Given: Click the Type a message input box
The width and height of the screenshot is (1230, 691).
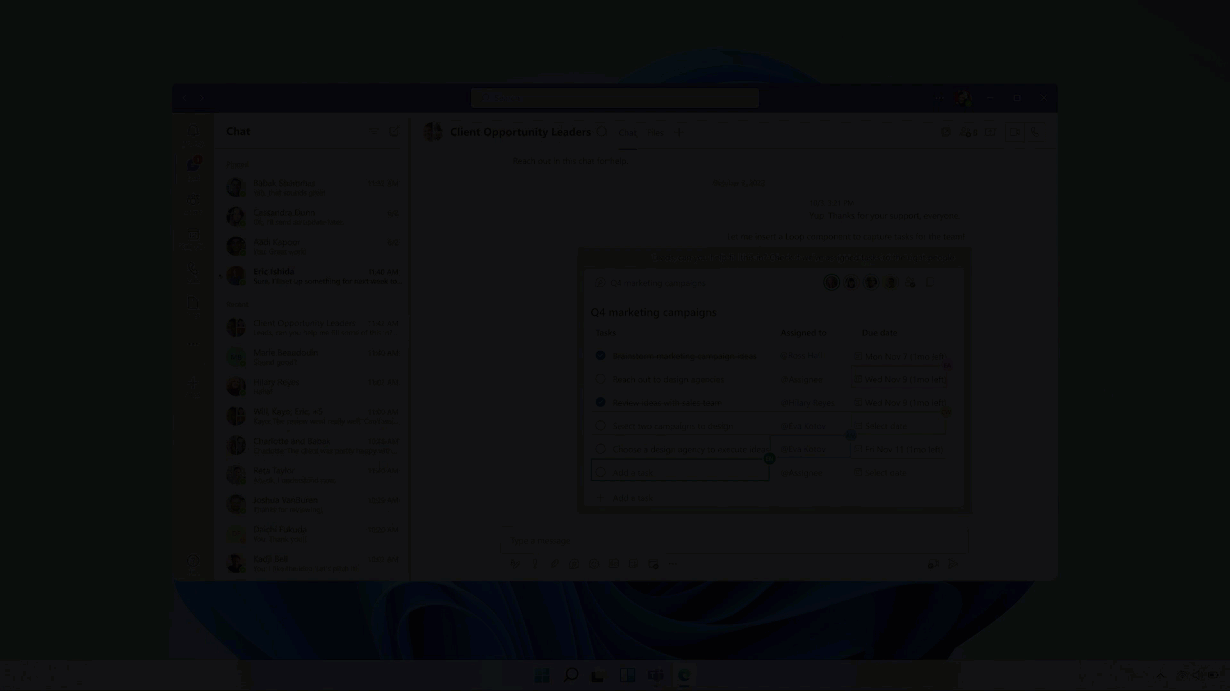Looking at the screenshot, I should [735, 541].
